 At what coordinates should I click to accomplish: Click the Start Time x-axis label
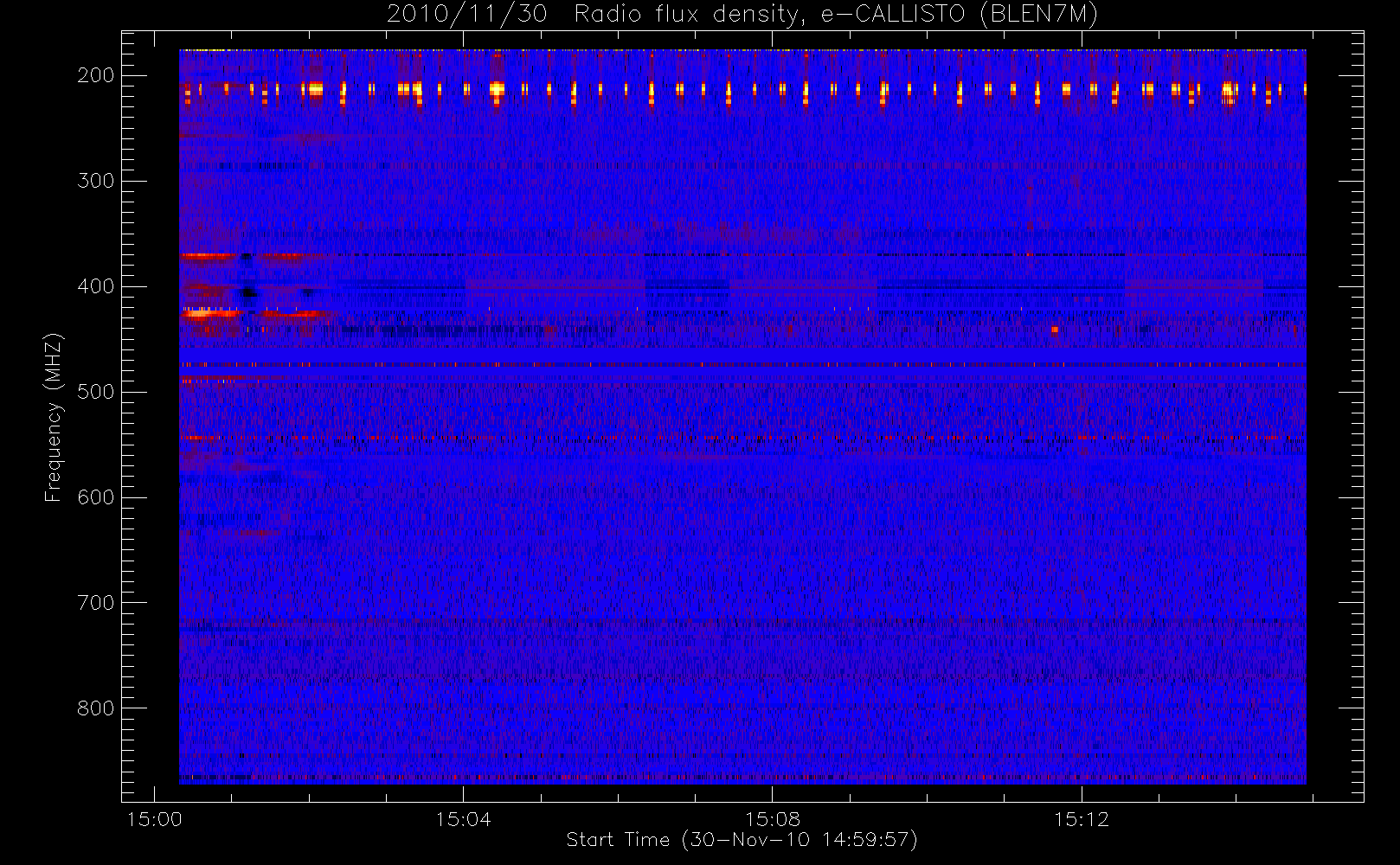742,840
